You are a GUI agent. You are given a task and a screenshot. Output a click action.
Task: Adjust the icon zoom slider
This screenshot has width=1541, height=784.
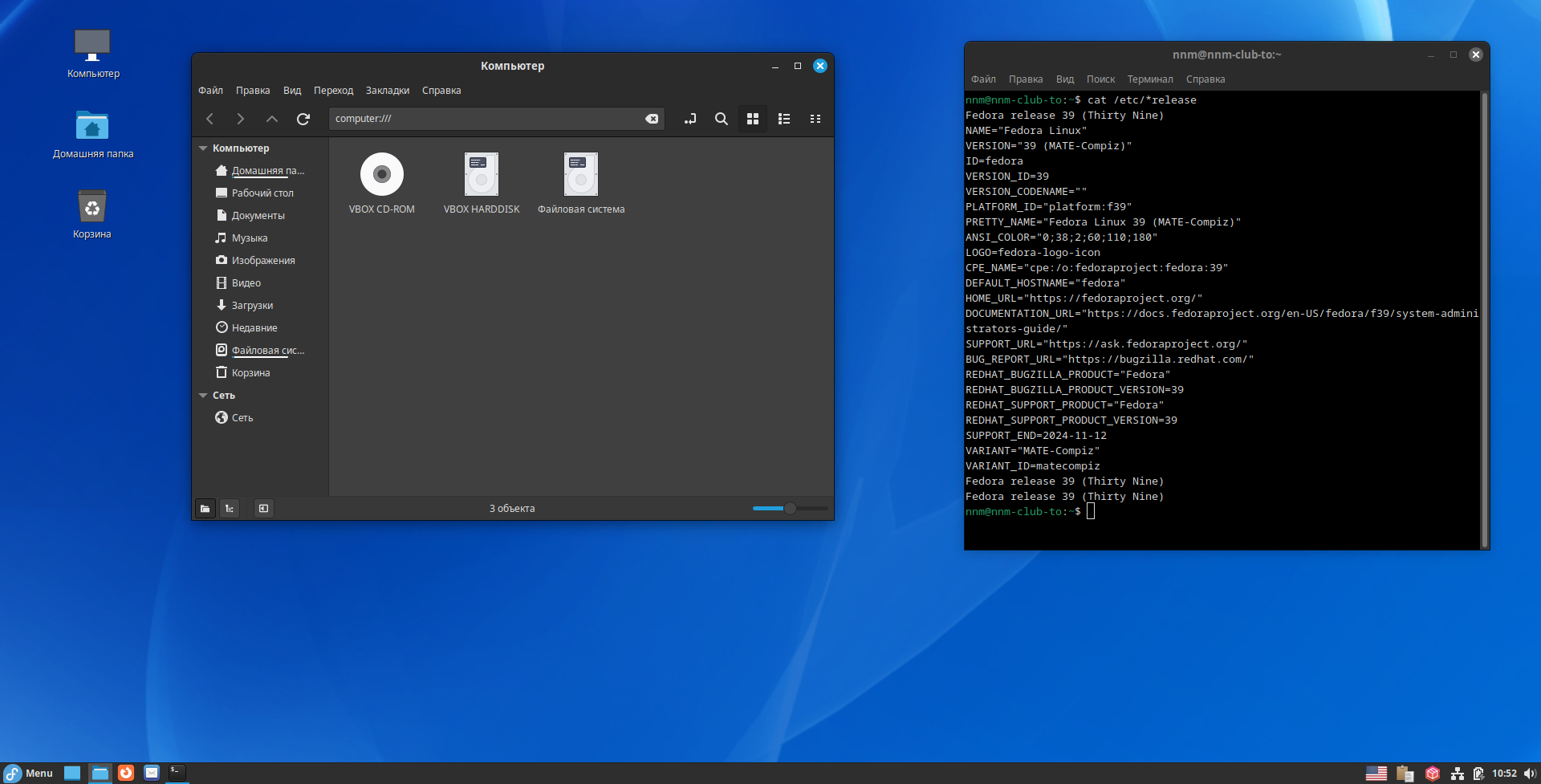[790, 508]
